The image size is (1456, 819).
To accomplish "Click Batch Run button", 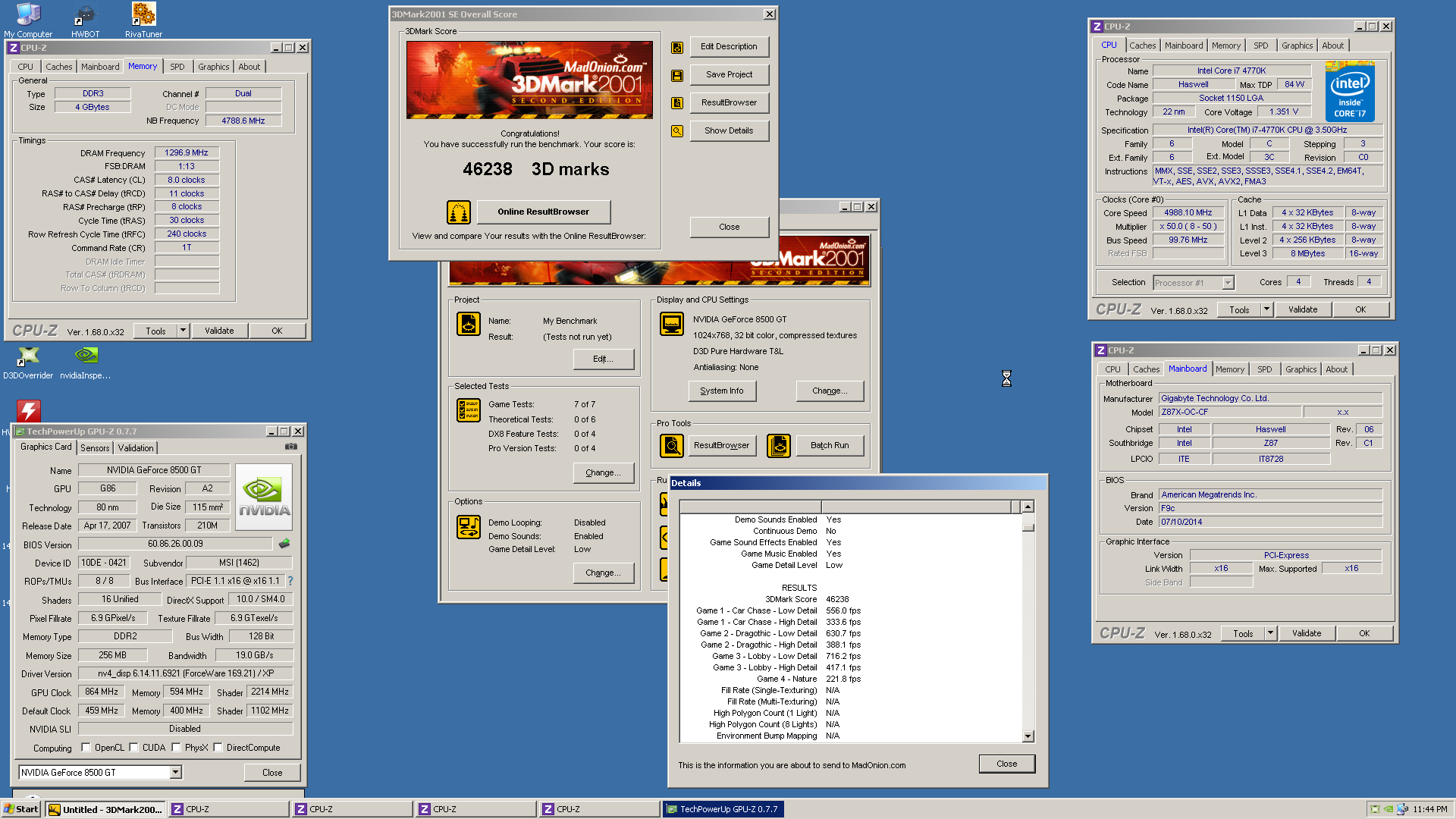I will pos(830,445).
